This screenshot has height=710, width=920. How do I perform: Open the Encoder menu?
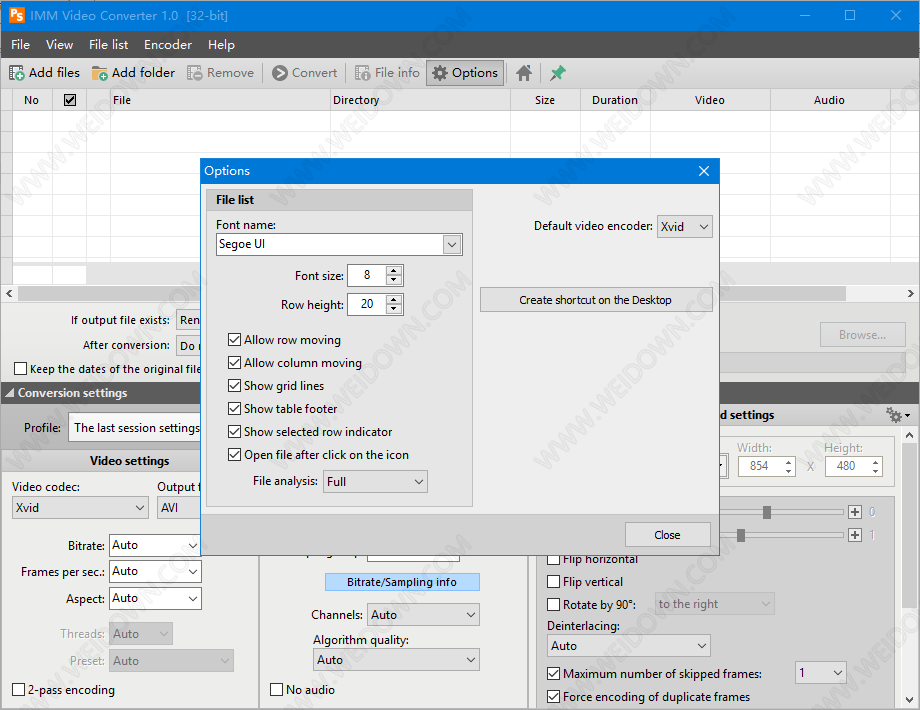168,45
